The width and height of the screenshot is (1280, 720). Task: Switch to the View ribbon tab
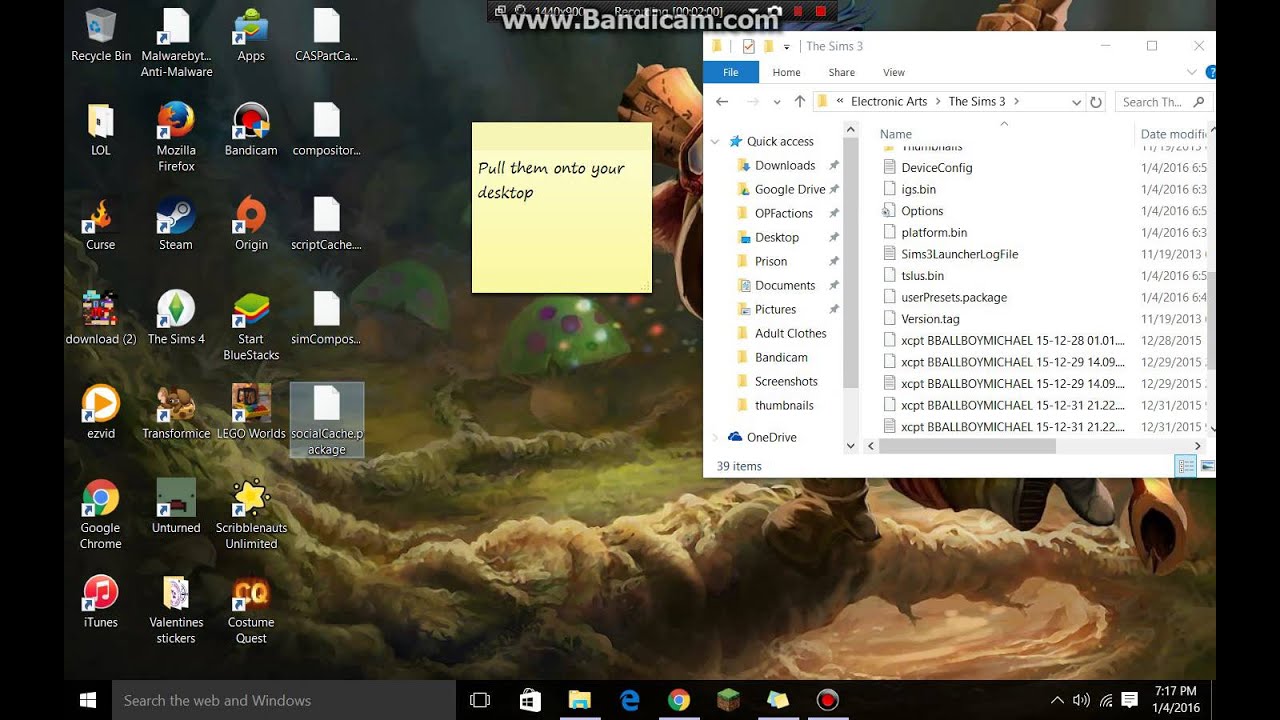[894, 72]
